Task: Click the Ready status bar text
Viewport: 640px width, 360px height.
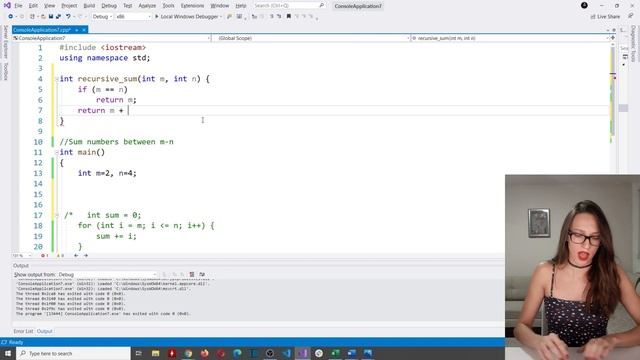Action: pyautogui.click(x=16, y=342)
